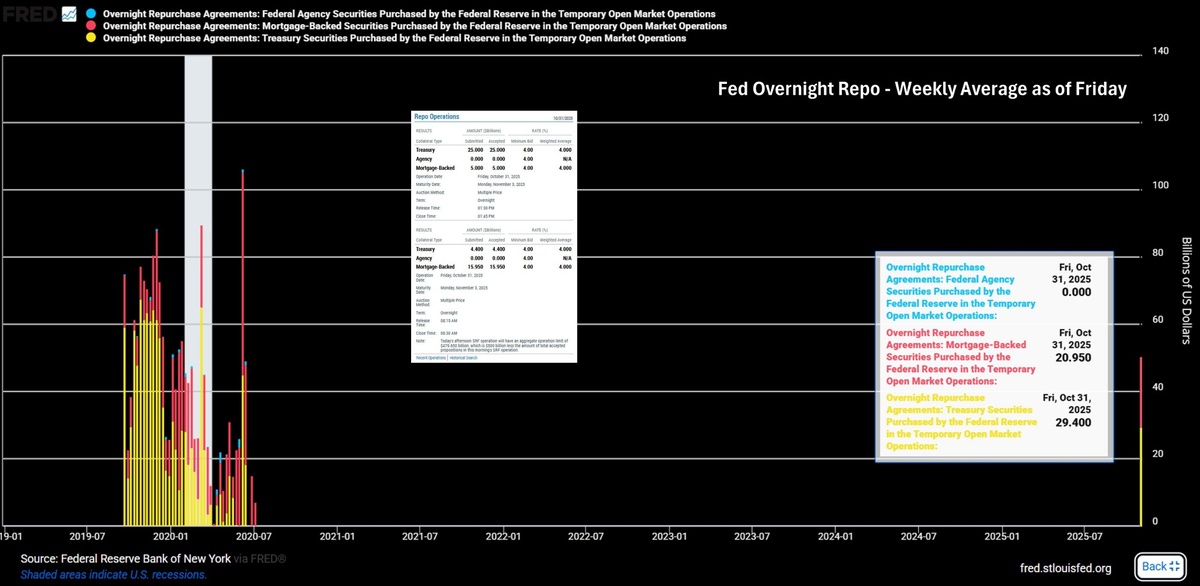This screenshot has width=1200, height=586.
Task: Click the blue Federal Agency Securities legend dot
Action: click(x=91, y=12)
